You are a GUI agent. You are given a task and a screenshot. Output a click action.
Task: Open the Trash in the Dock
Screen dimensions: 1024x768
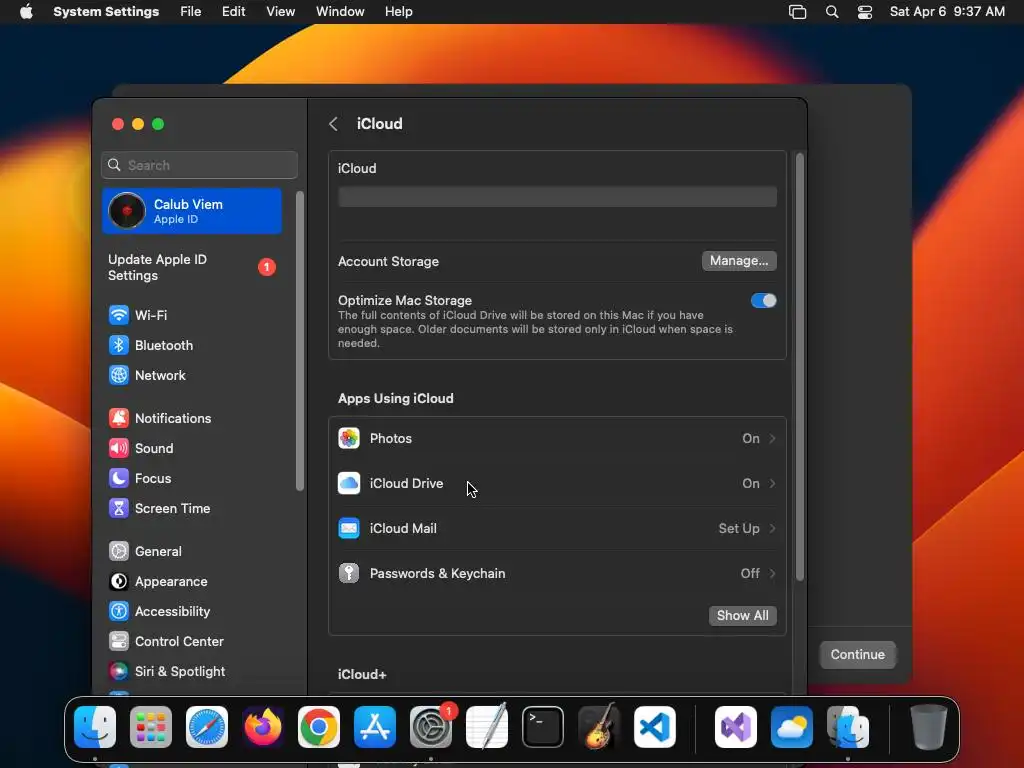(928, 727)
